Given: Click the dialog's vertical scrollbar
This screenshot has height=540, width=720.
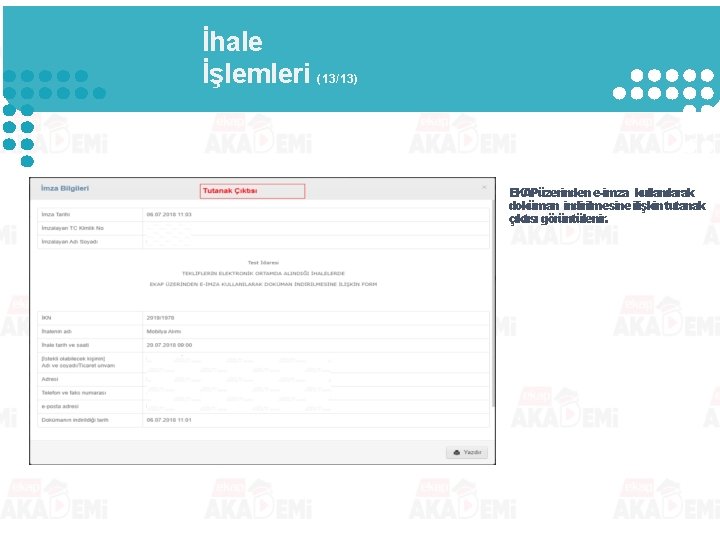Looking at the screenshot, I should 493,303.
